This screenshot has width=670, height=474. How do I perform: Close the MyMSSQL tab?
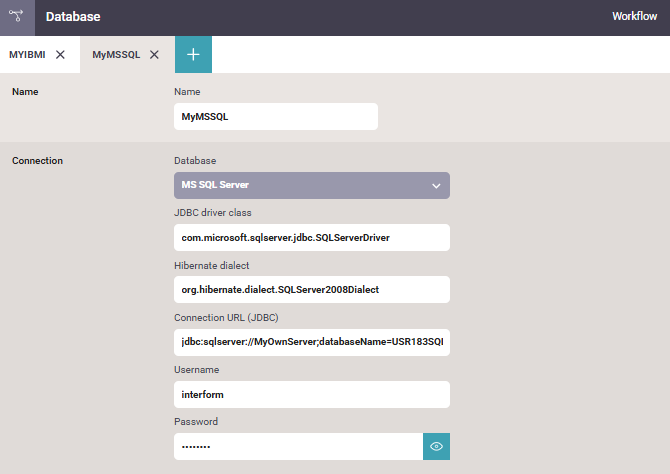tap(154, 55)
